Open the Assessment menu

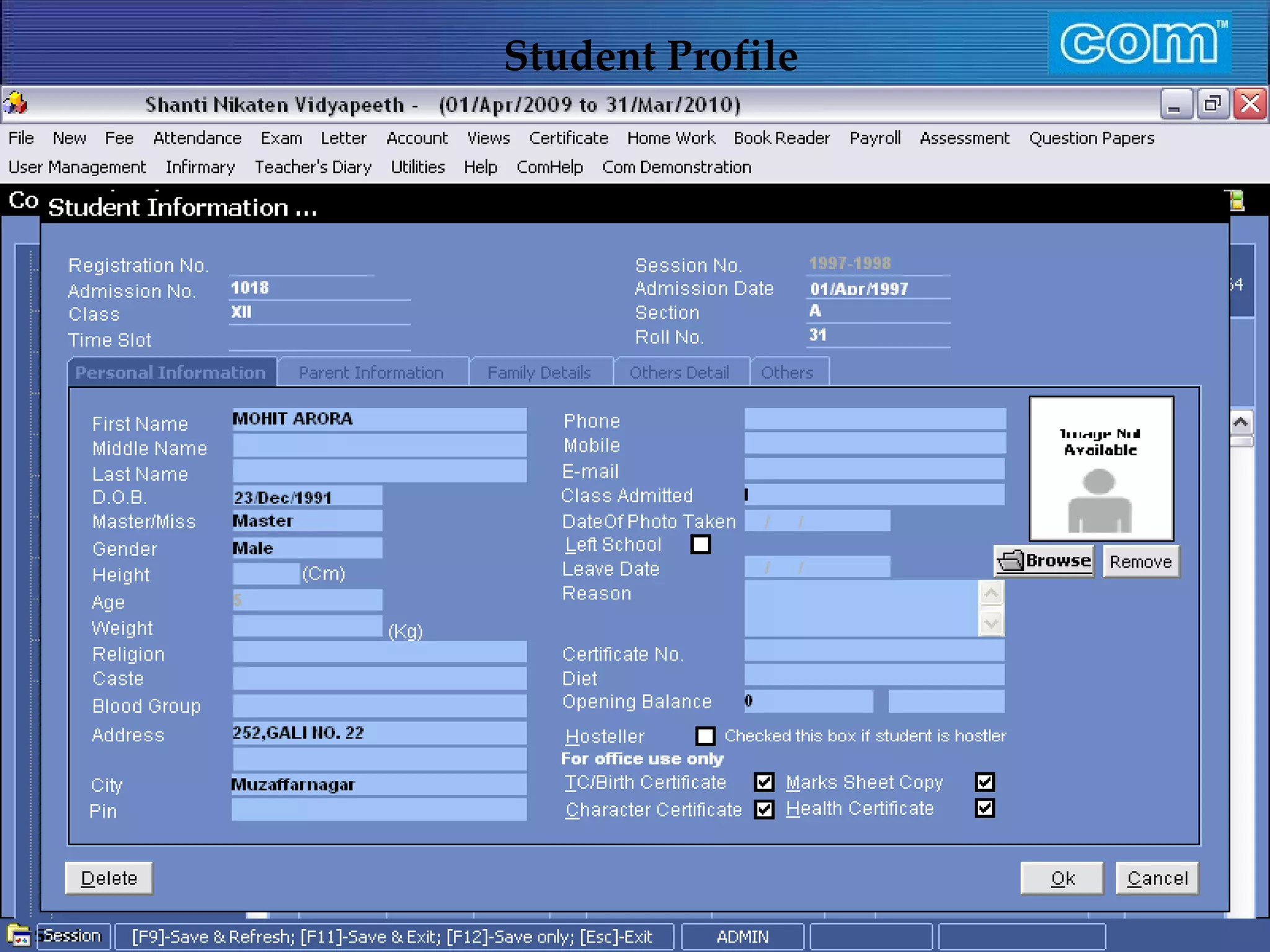tap(964, 138)
